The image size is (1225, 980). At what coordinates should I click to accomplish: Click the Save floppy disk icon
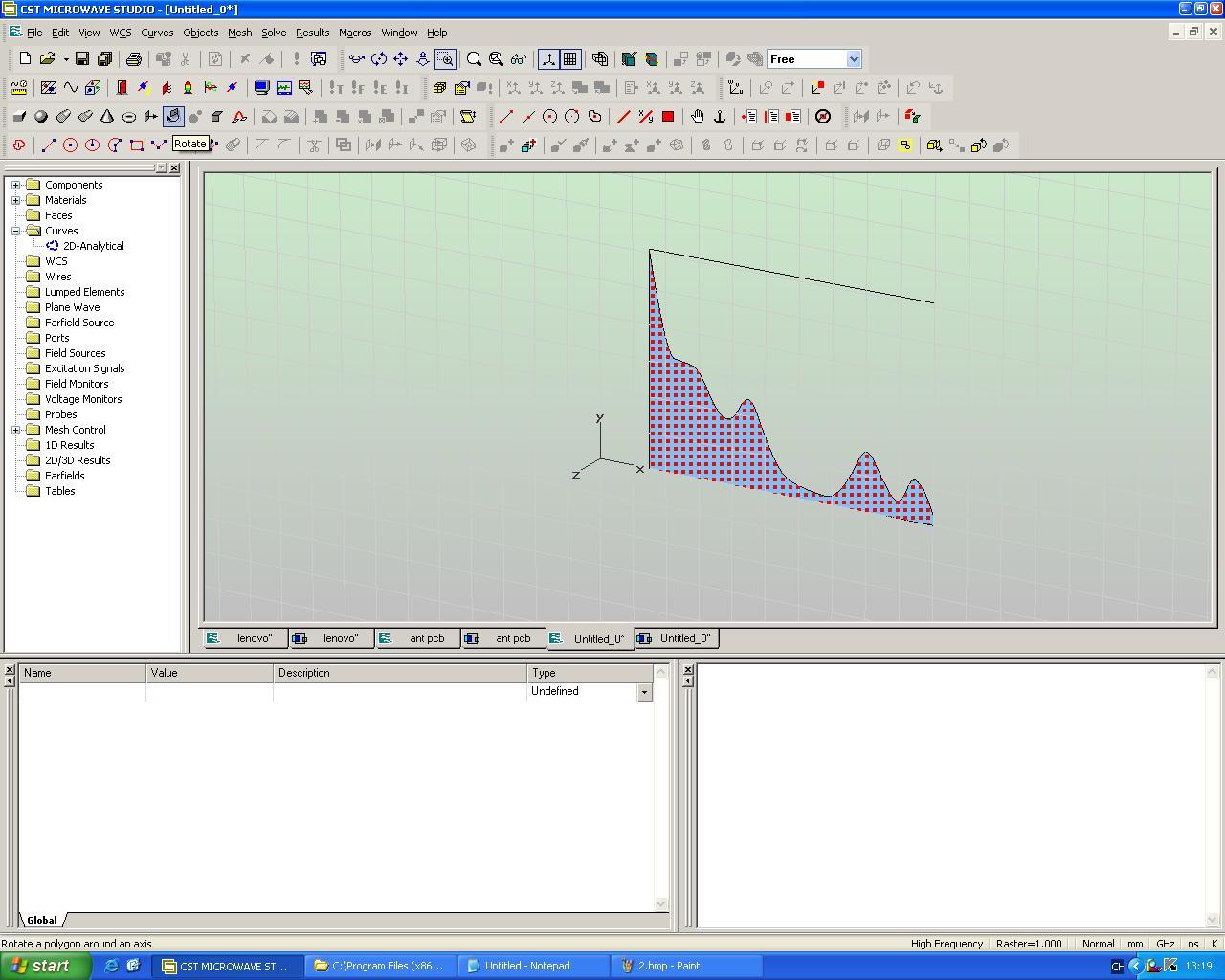[82, 59]
